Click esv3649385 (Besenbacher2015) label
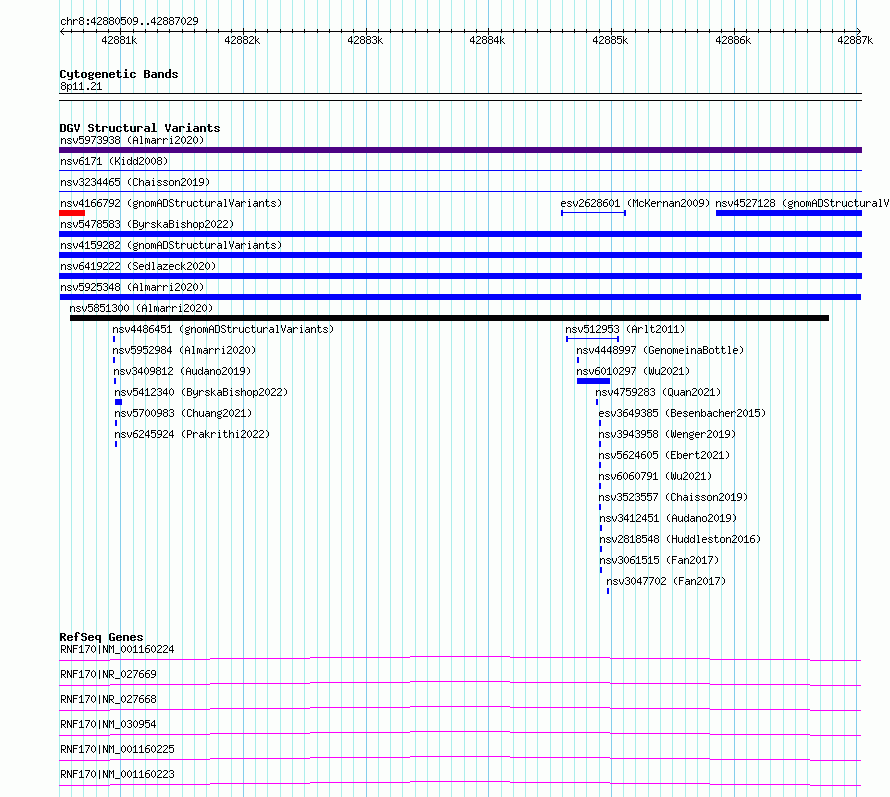 tap(682, 413)
